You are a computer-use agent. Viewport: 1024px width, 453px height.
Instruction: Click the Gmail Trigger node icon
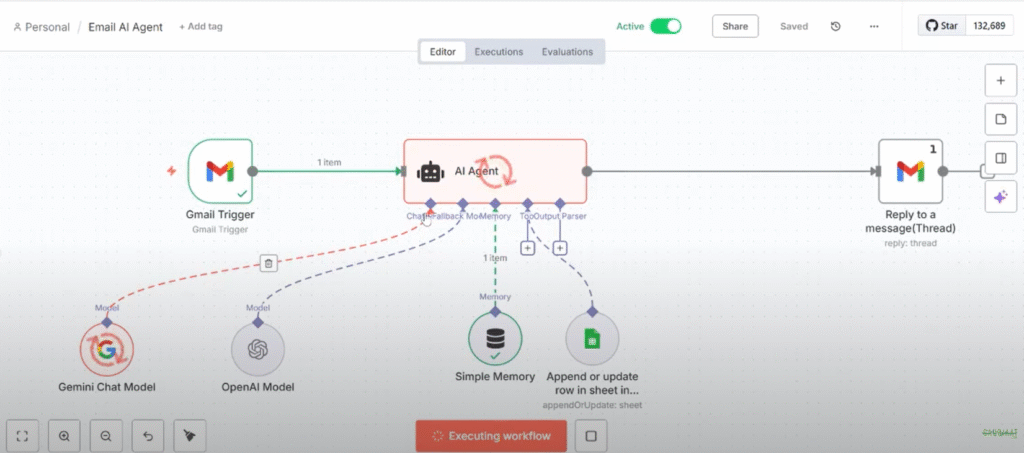220,171
